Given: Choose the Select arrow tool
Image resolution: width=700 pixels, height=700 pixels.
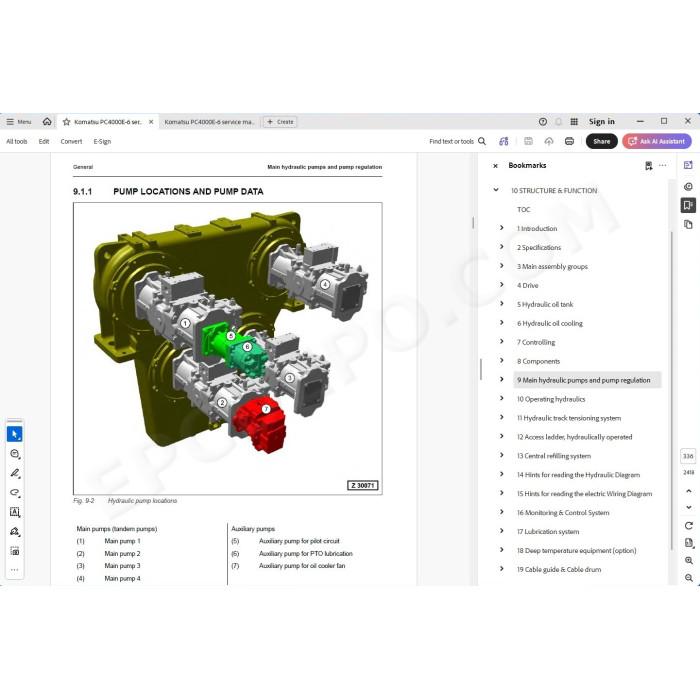Looking at the screenshot, I should pos(15,434).
